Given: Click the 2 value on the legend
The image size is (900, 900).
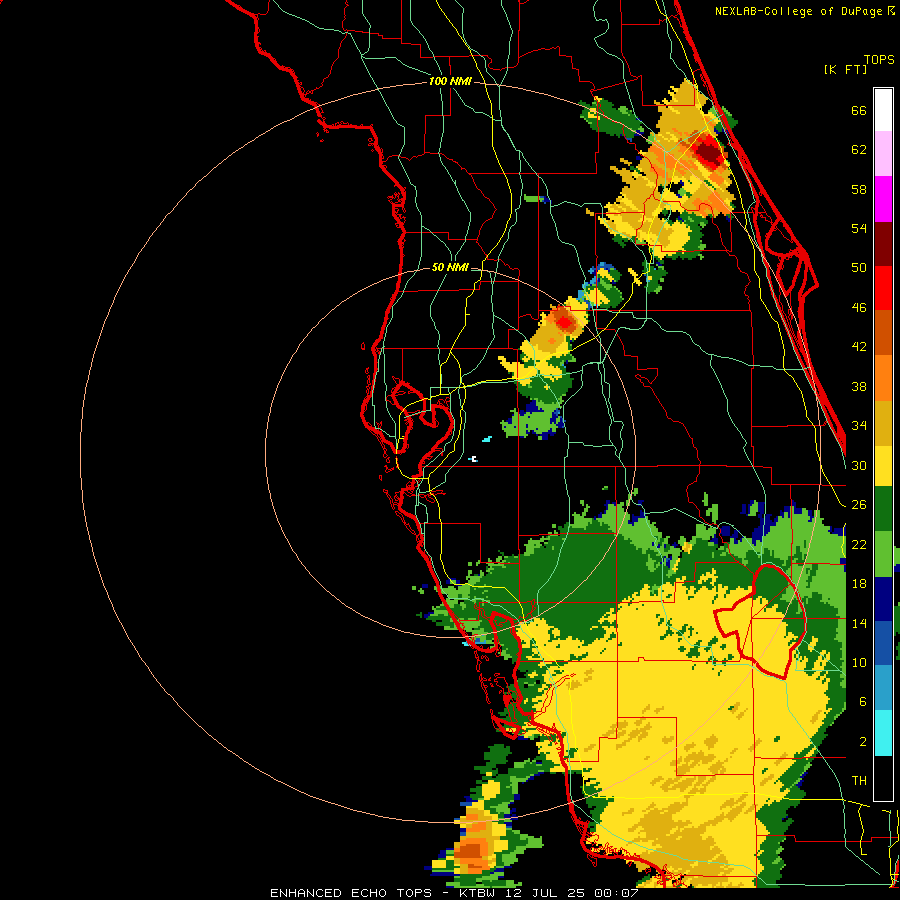Looking at the screenshot, I should [x=862, y=742].
